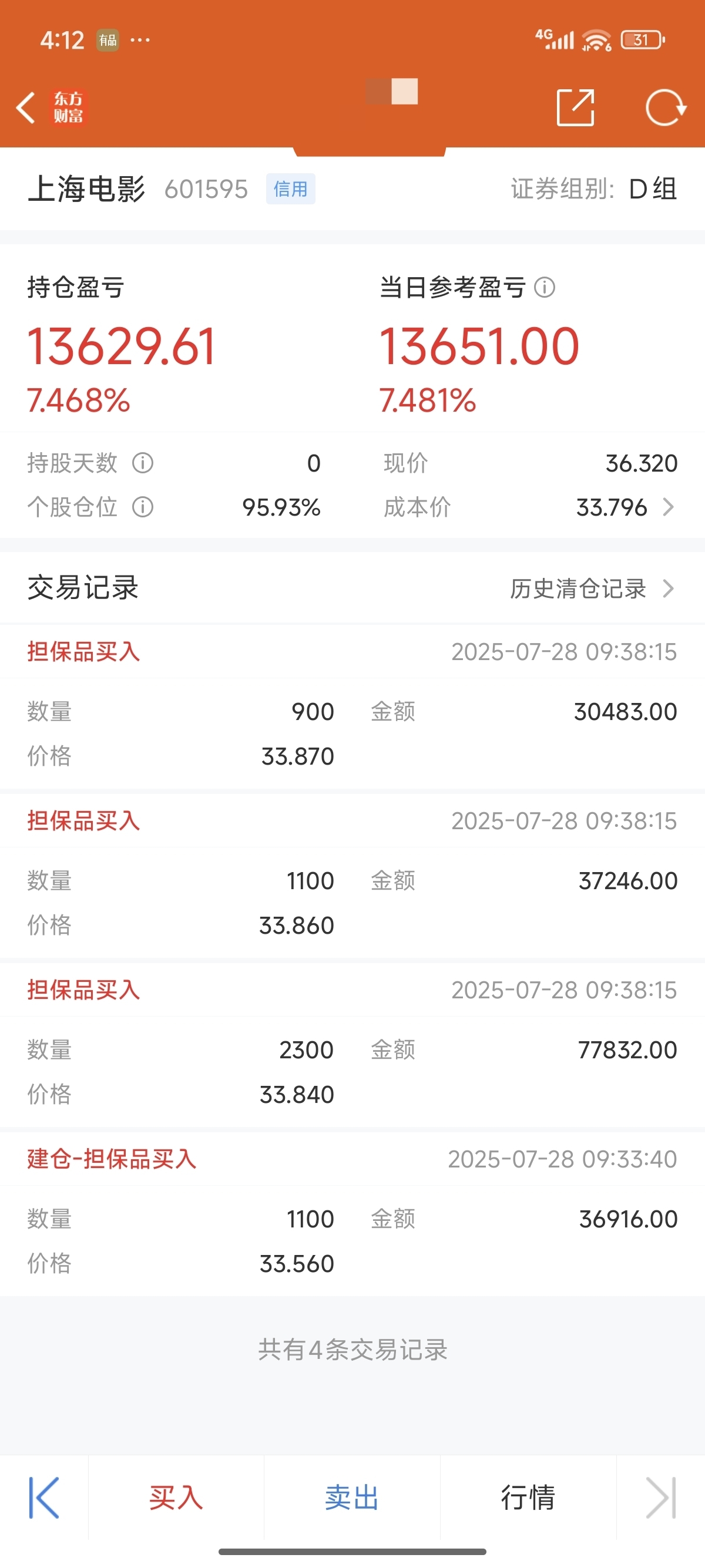Tap the 买入 button

[x=176, y=1498]
